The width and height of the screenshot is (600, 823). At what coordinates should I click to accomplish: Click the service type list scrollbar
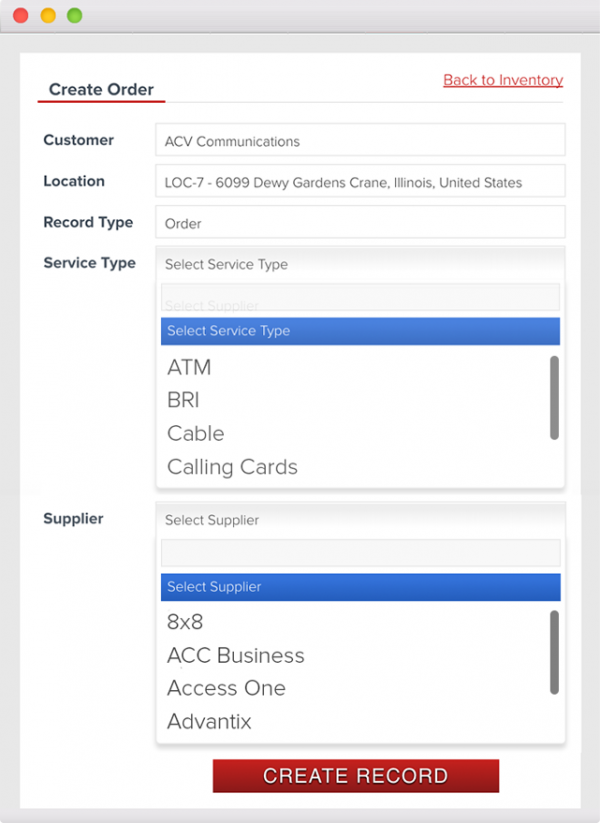coord(554,397)
